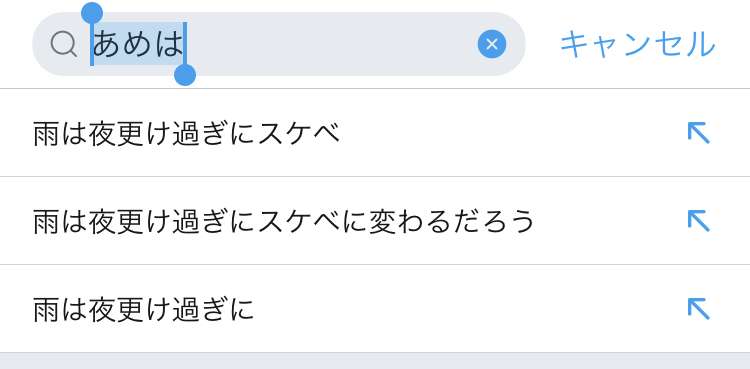Click the magnifying glass search icon
This screenshot has height=369, width=750.
pyautogui.click(x=64, y=45)
